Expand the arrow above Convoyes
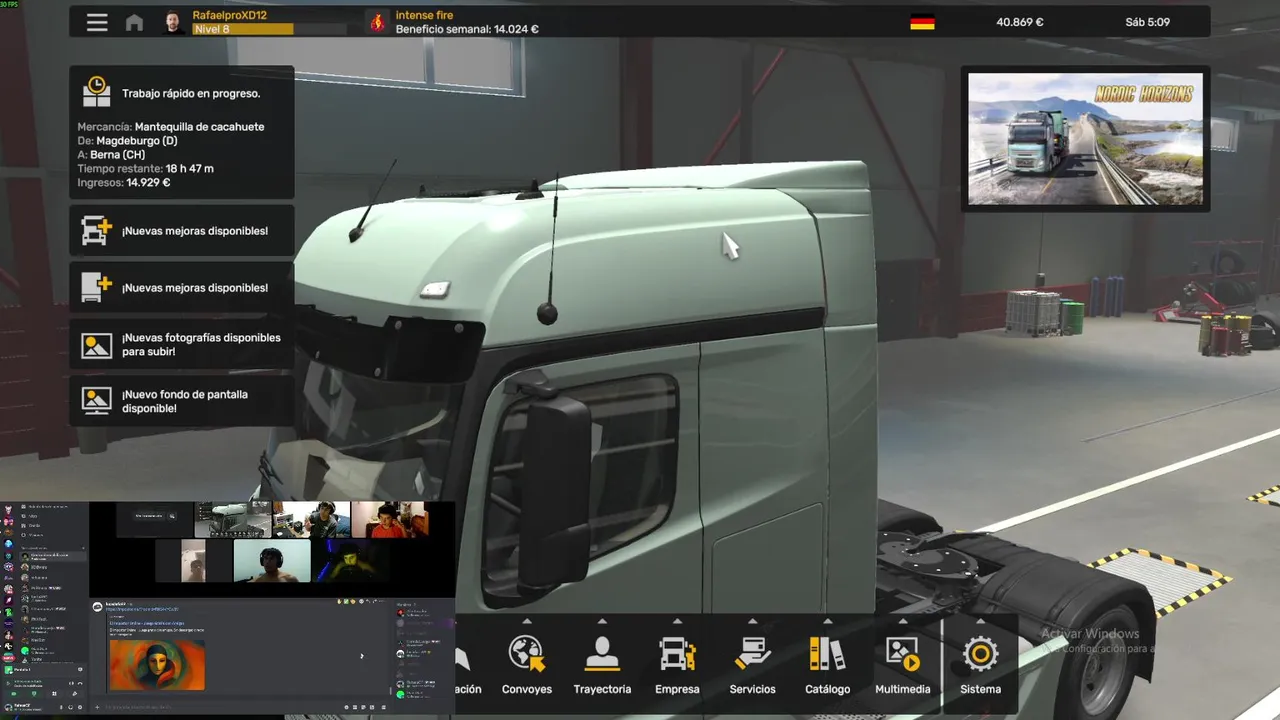The width and height of the screenshot is (1280, 720). click(527, 621)
